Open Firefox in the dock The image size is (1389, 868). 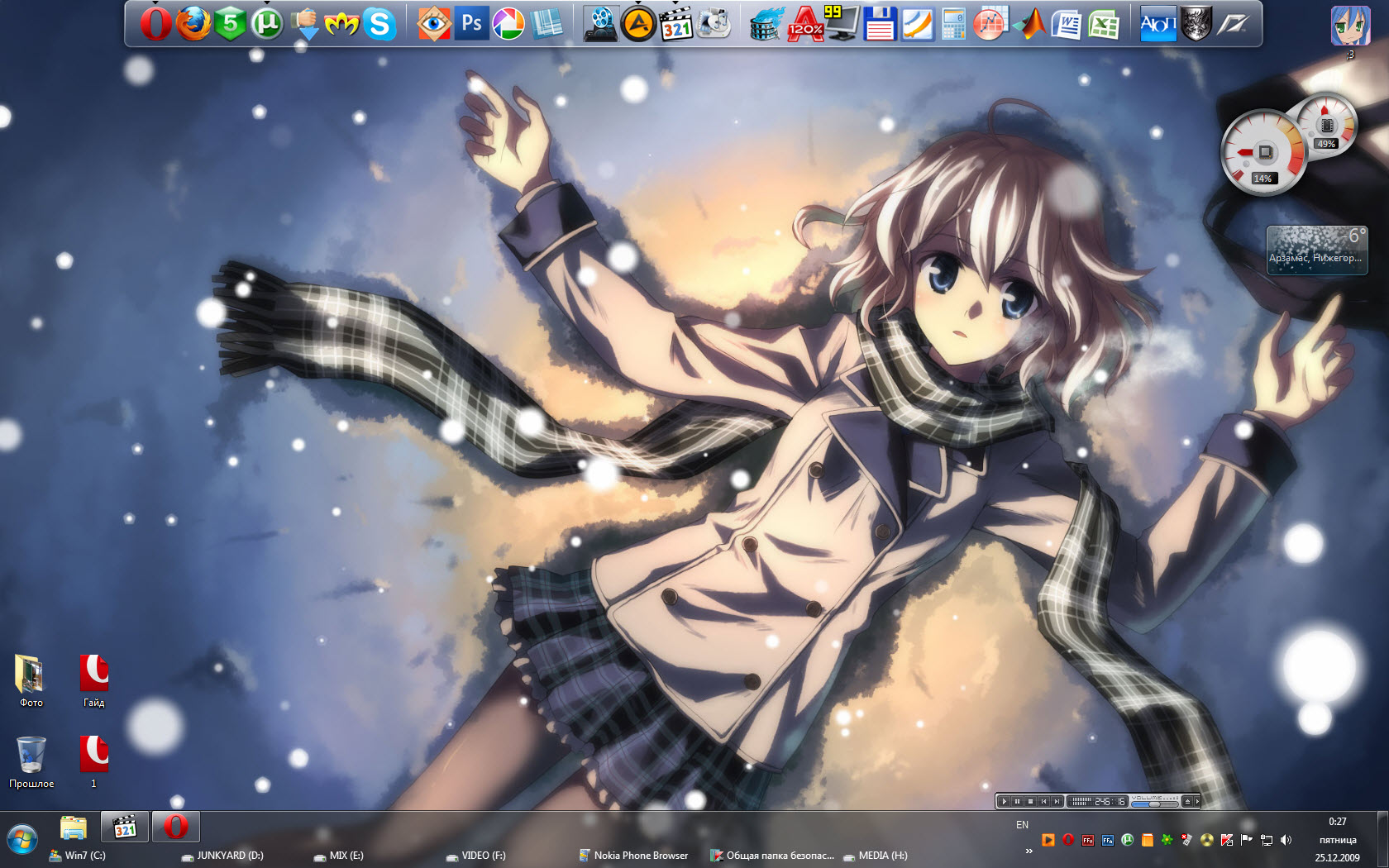click(x=193, y=24)
